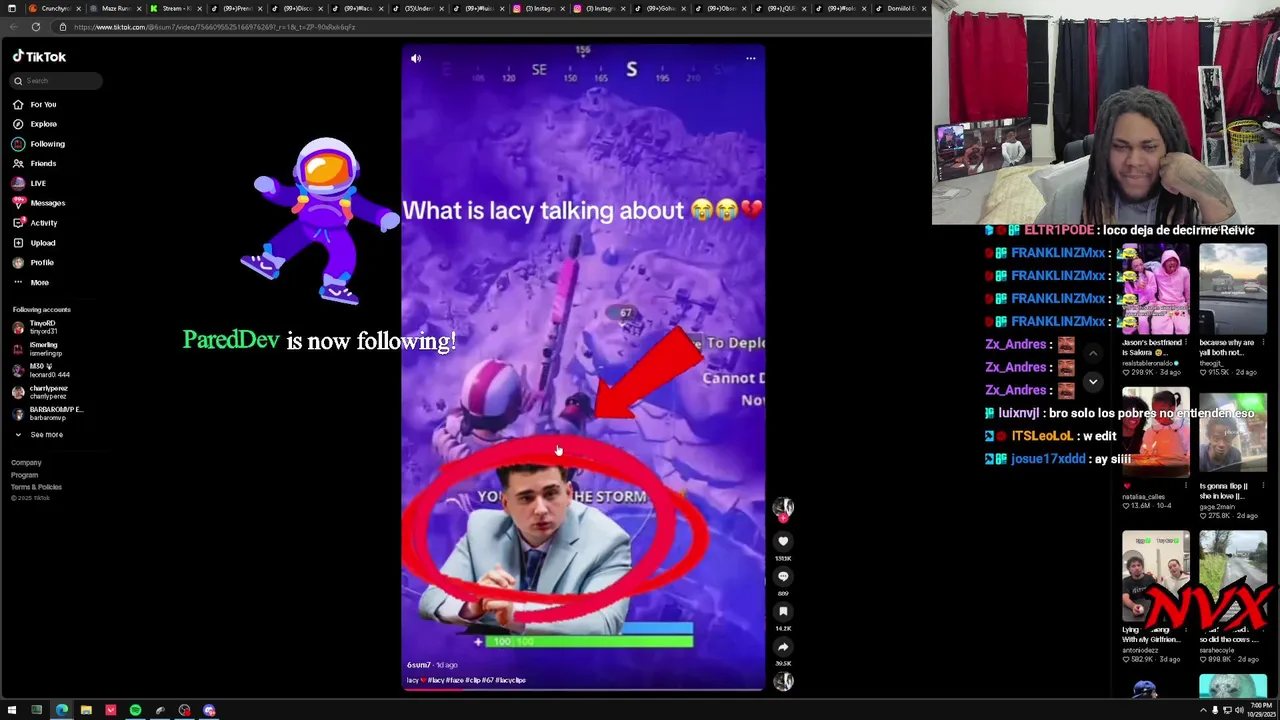
Task: Open the sarahecoyle road video thumbnail
Action: [1232, 577]
